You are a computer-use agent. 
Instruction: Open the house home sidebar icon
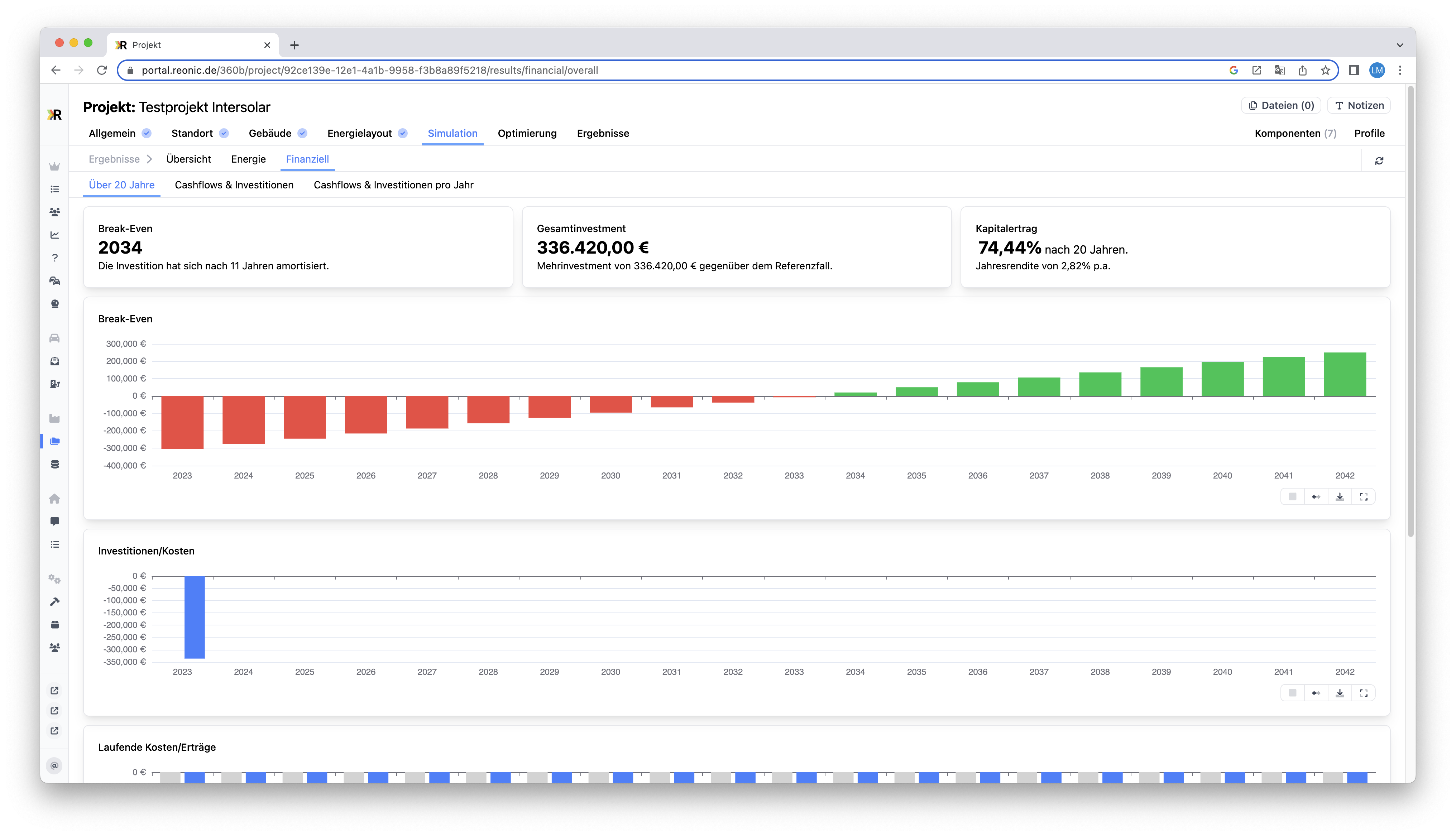click(x=54, y=499)
